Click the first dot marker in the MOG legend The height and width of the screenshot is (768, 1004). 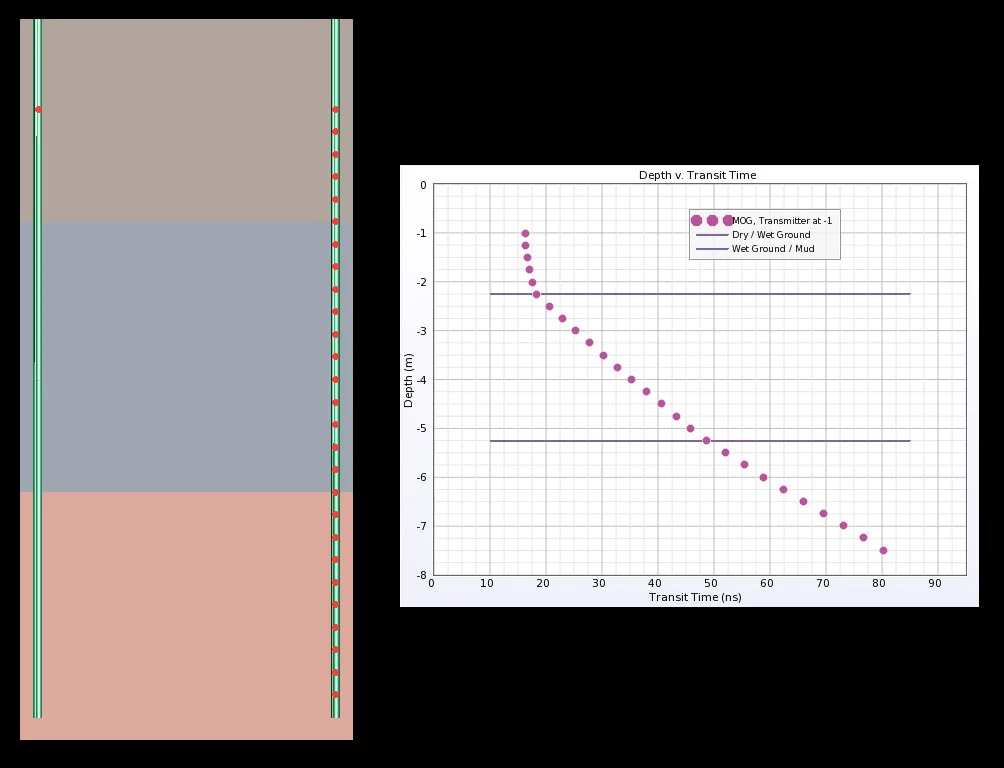[x=697, y=220]
